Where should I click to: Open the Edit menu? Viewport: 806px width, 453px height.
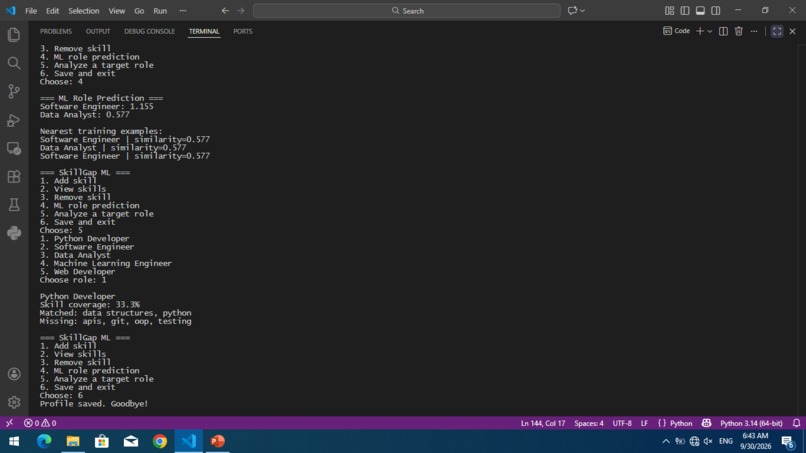point(52,10)
